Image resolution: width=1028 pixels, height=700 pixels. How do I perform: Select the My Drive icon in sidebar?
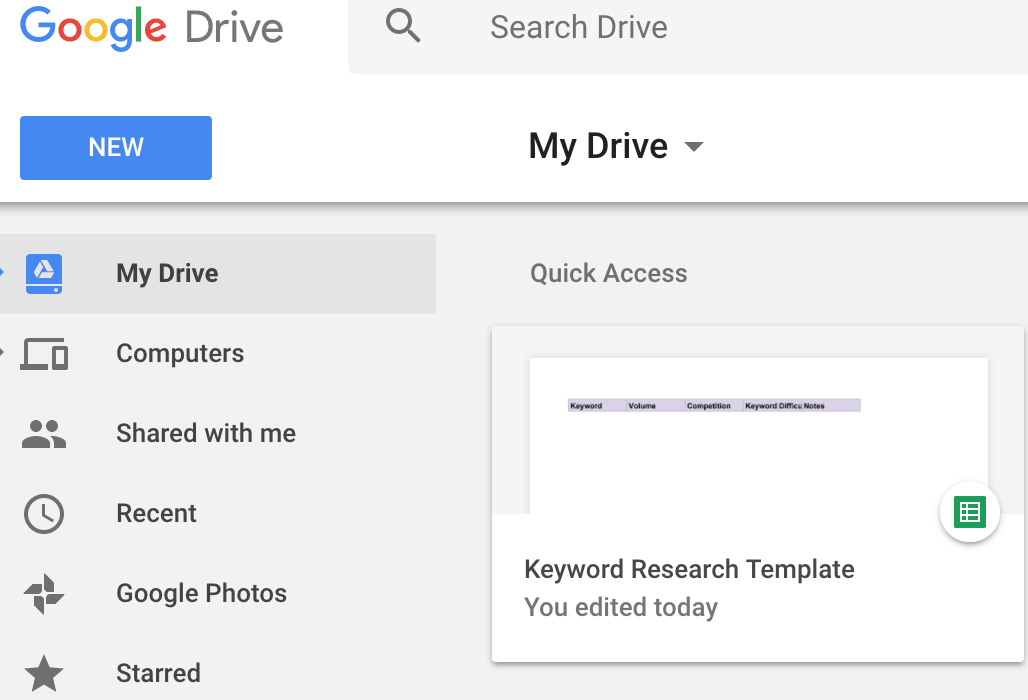(x=44, y=273)
